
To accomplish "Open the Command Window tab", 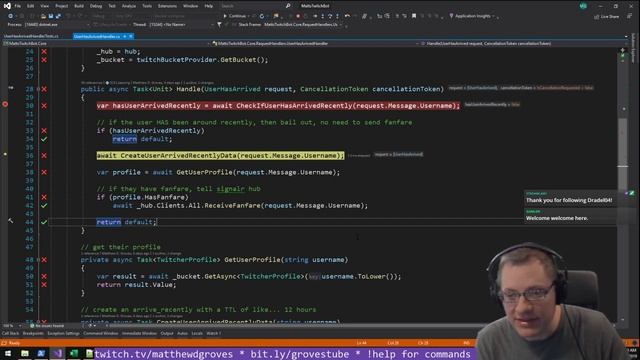I will coord(100,333).
